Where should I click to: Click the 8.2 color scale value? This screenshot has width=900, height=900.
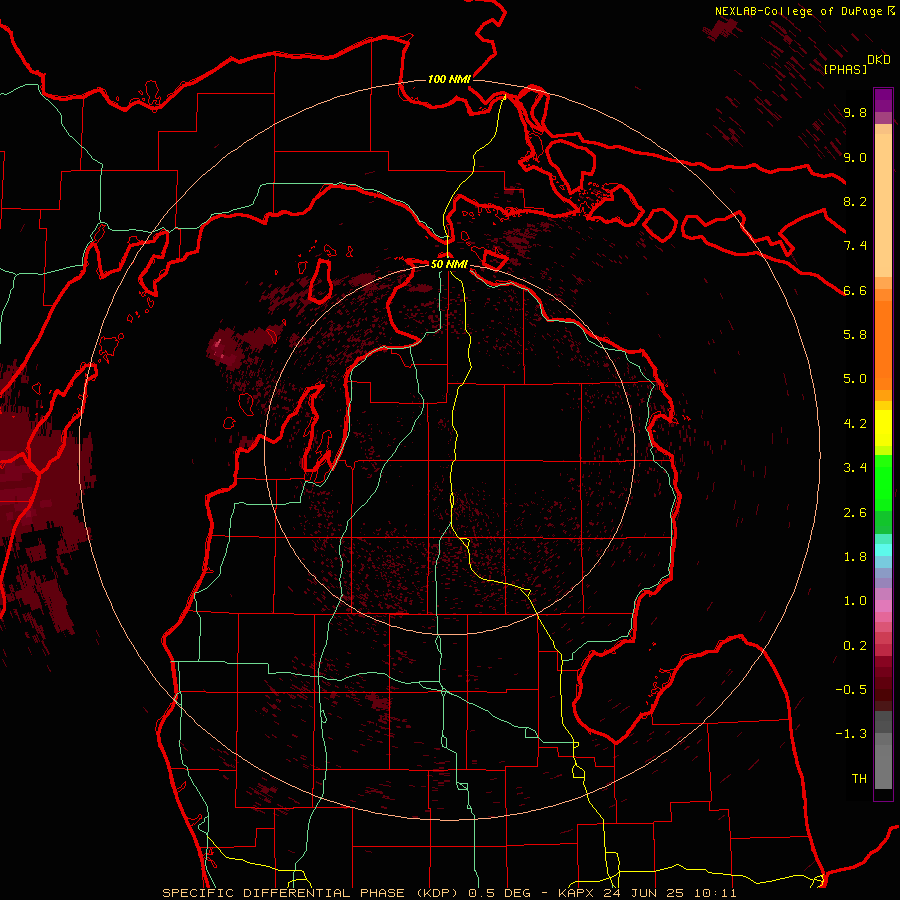pos(855,201)
